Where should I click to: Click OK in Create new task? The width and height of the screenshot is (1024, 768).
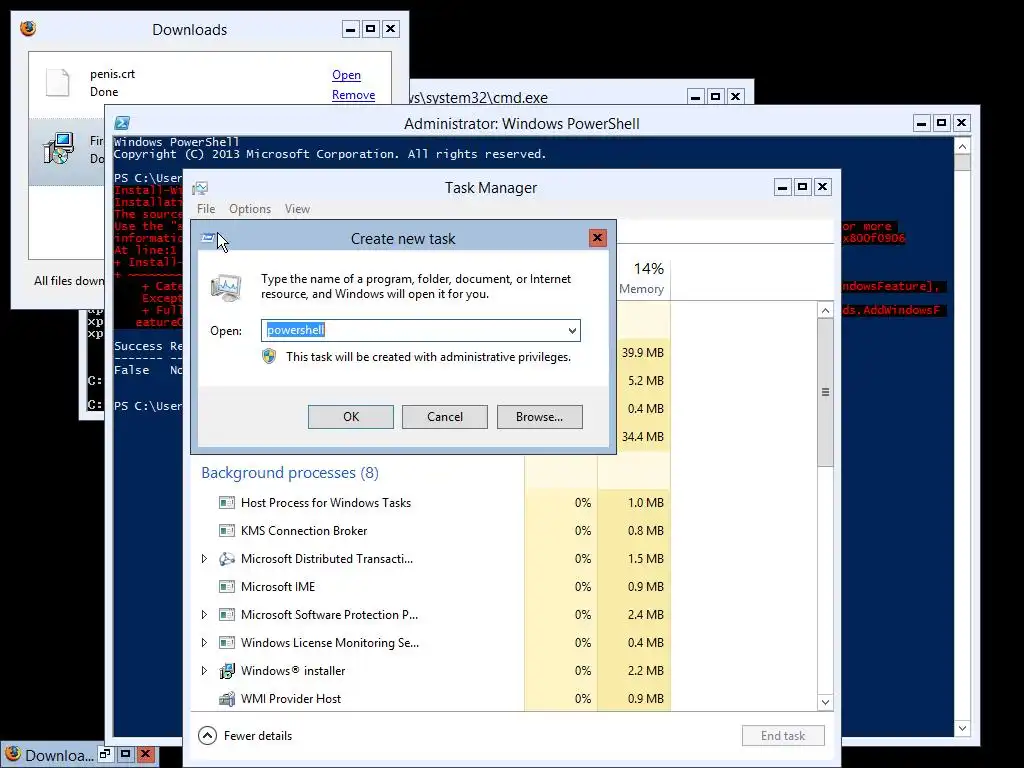coord(351,417)
